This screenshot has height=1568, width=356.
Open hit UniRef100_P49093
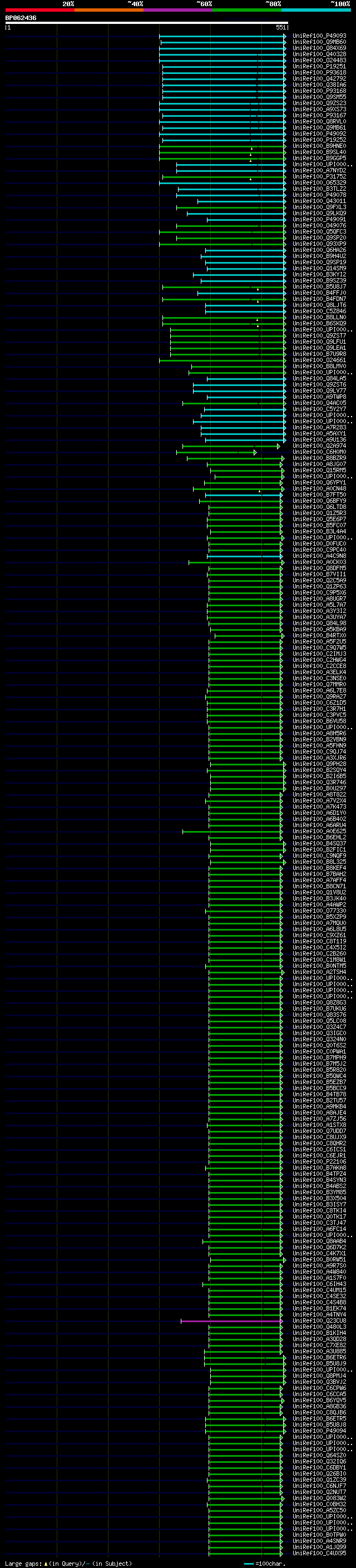tap(319, 36)
